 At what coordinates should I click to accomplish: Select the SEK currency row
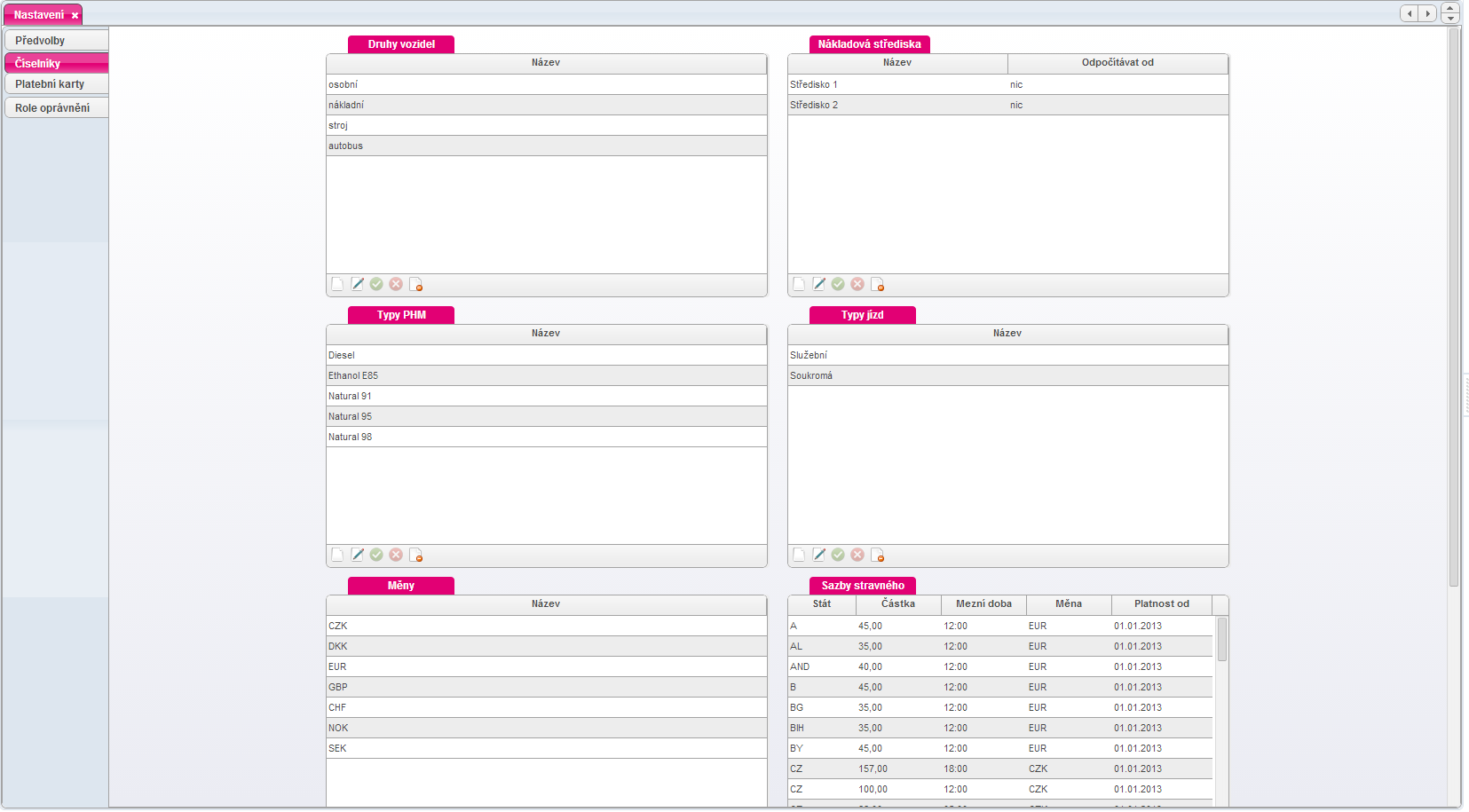coord(546,748)
